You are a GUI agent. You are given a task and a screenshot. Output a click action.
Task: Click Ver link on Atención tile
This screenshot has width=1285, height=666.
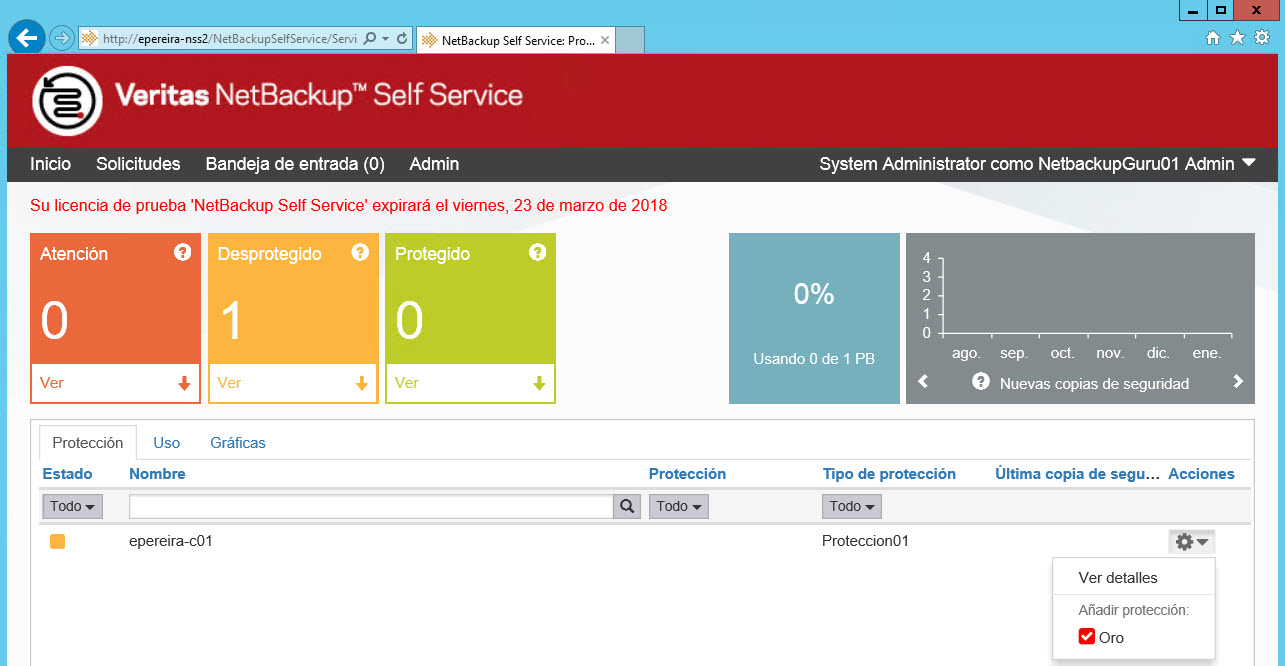tap(52, 383)
